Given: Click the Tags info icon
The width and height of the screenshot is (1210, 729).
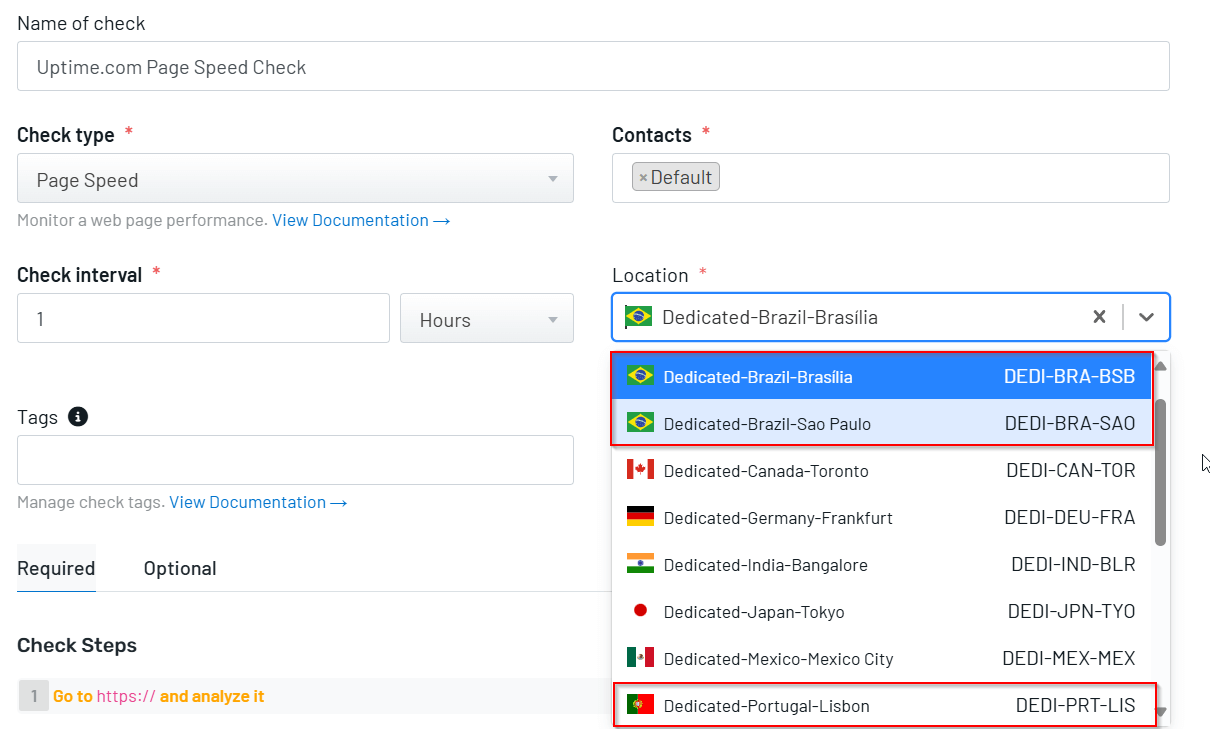Looking at the screenshot, I should [78, 417].
